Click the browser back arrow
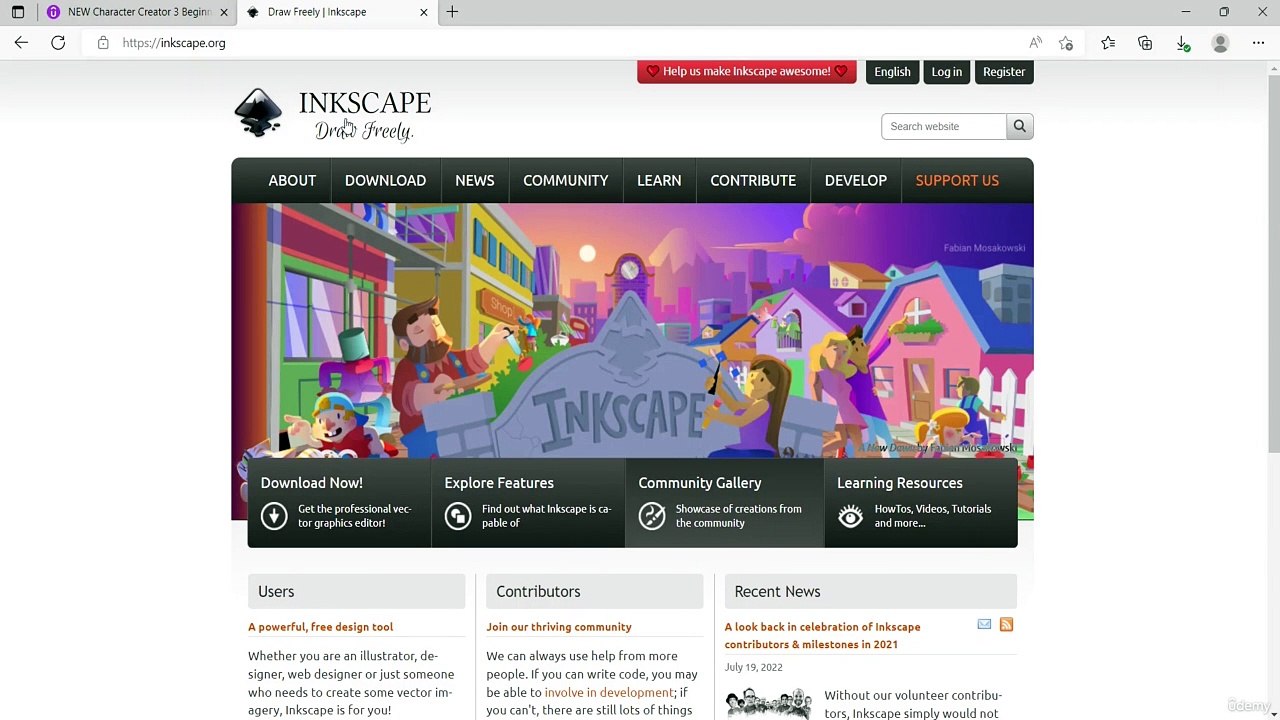Image resolution: width=1280 pixels, height=720 pixels. (x=21, y=43)
